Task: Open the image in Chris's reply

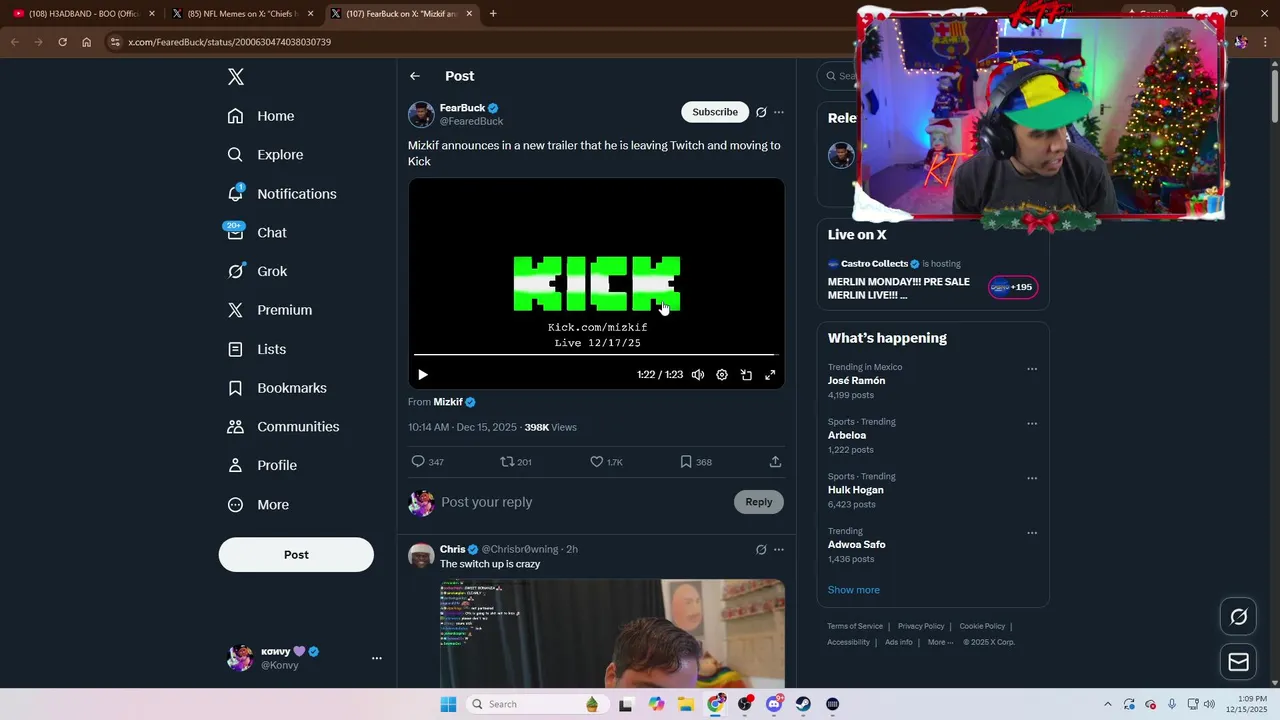Action: [x=612, y=633]
